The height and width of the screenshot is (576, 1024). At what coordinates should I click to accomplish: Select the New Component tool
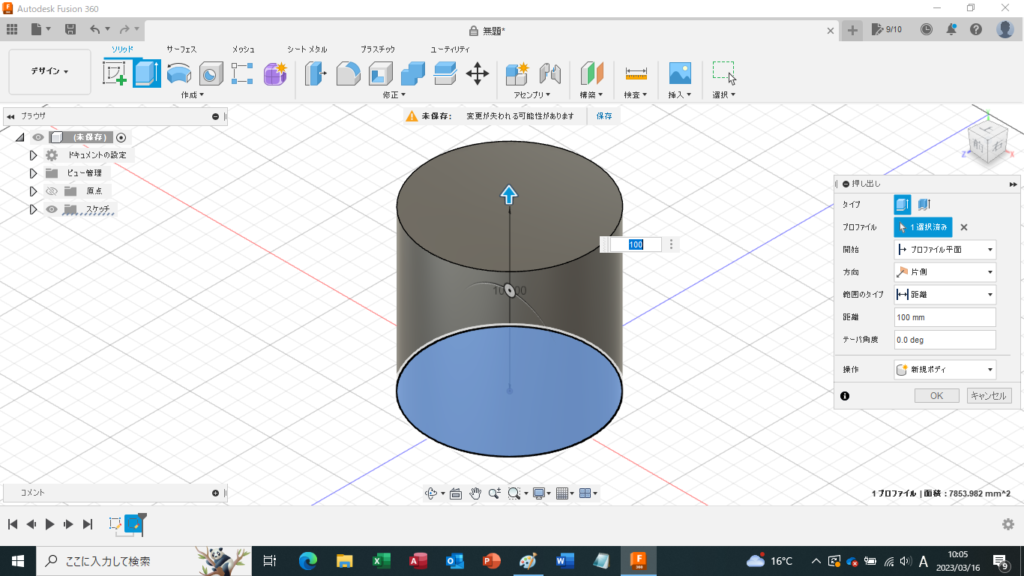(x=517, y=73)
